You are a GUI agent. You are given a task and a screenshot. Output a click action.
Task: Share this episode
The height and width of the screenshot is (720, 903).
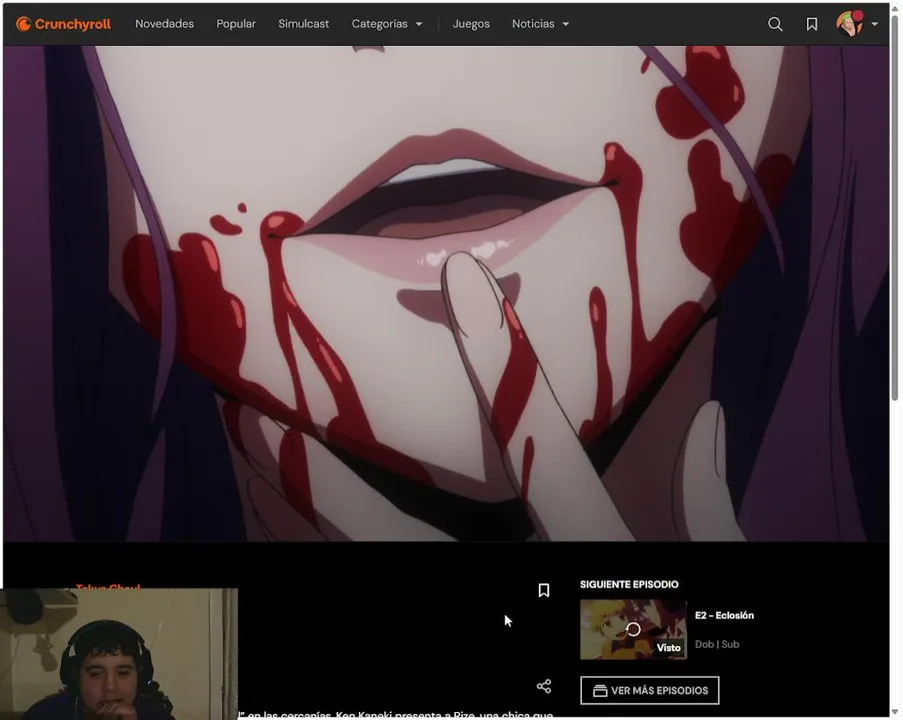click(x=544, y=686)
